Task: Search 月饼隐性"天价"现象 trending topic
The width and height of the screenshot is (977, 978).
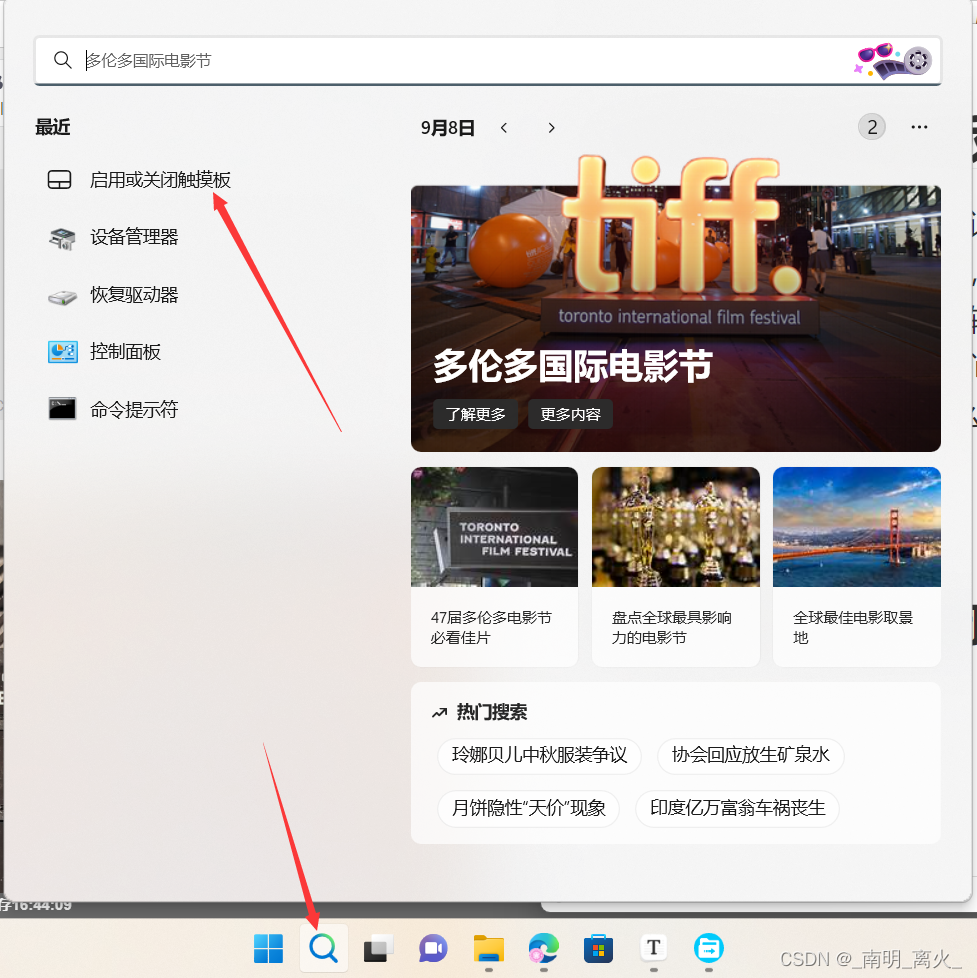Action: tap(528, 808)
